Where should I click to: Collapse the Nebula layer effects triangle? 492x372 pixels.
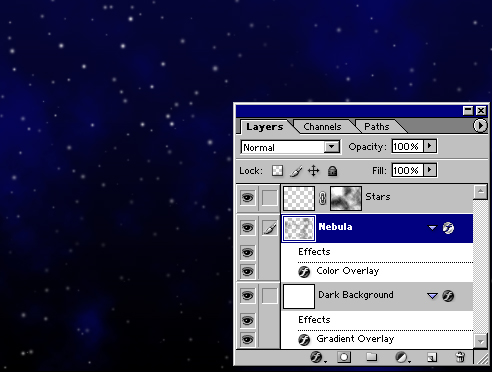[432, 228]
